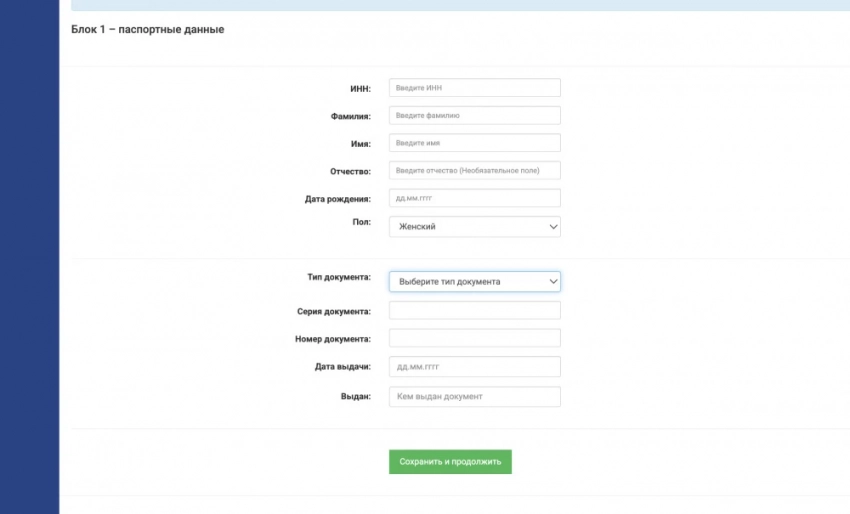The width and height of the screenshot is (850, 514).
Task: Expand the 'Выберите тип документа' dropdown
Action: pyautogui.click(x=474, y=282)
